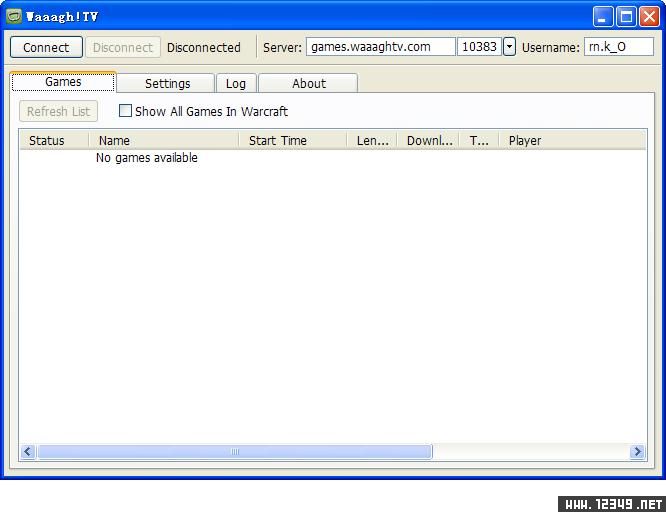Image resolution: width=666 pixels, height=512 pixels.
Task: Close the Waaagh!TV window
Action: coord(649,17)
